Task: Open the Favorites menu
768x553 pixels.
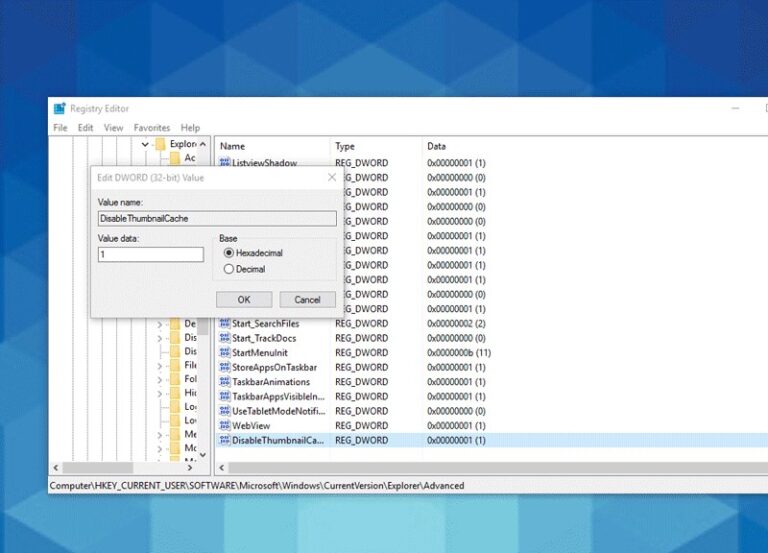Action: 152,128
